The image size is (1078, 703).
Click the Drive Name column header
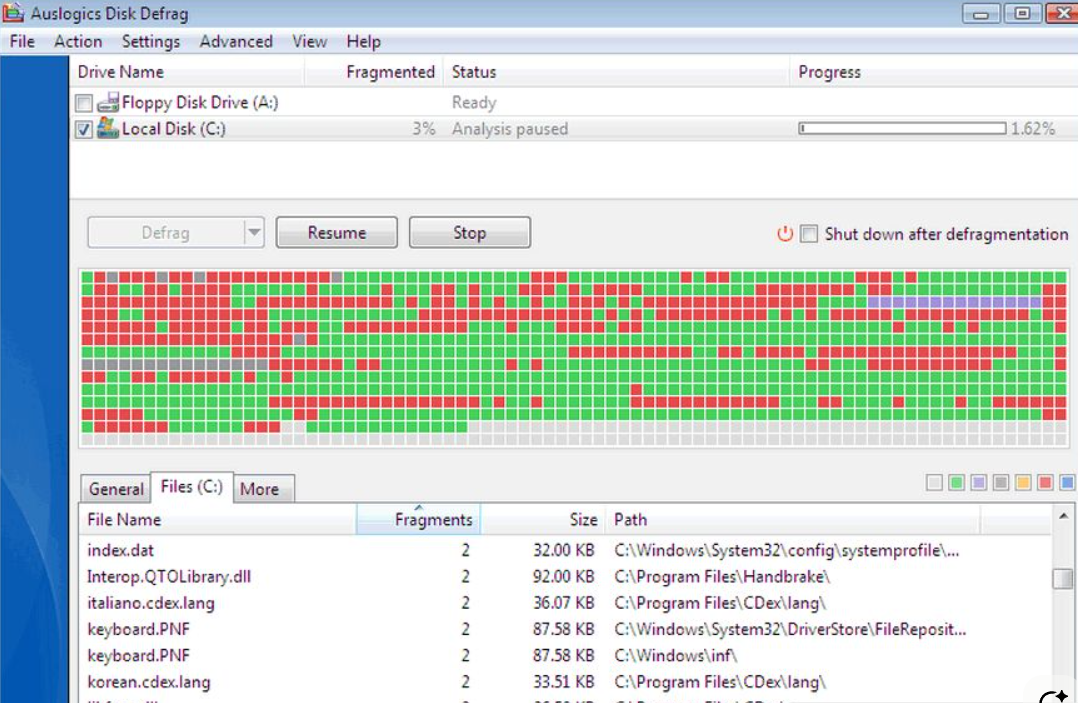[187, 71]
